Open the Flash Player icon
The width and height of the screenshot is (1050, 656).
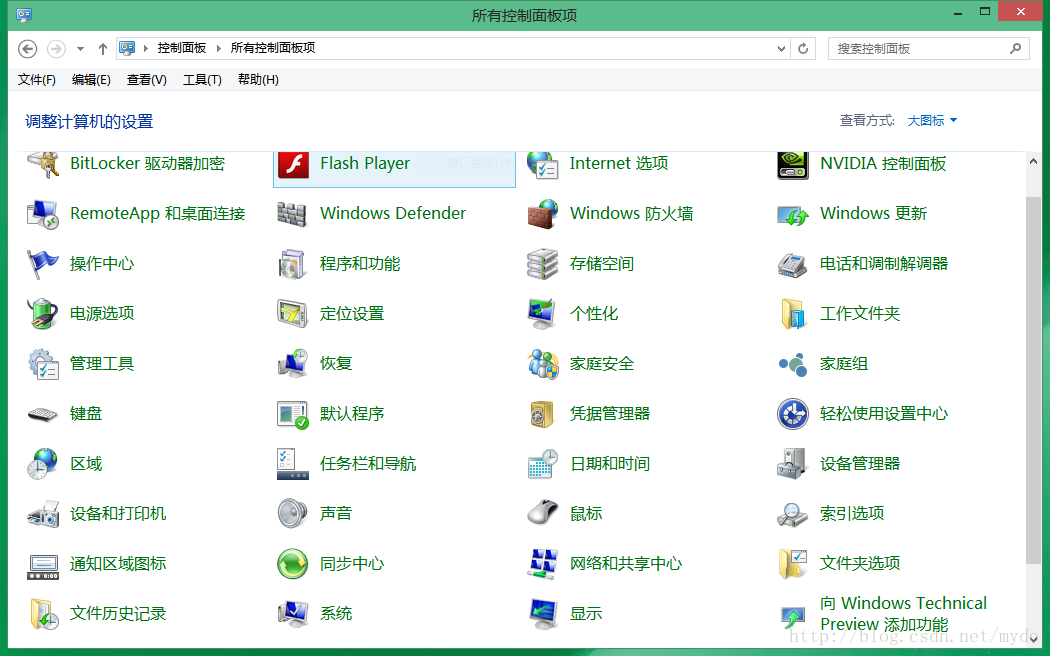click(x=293, y=165)
